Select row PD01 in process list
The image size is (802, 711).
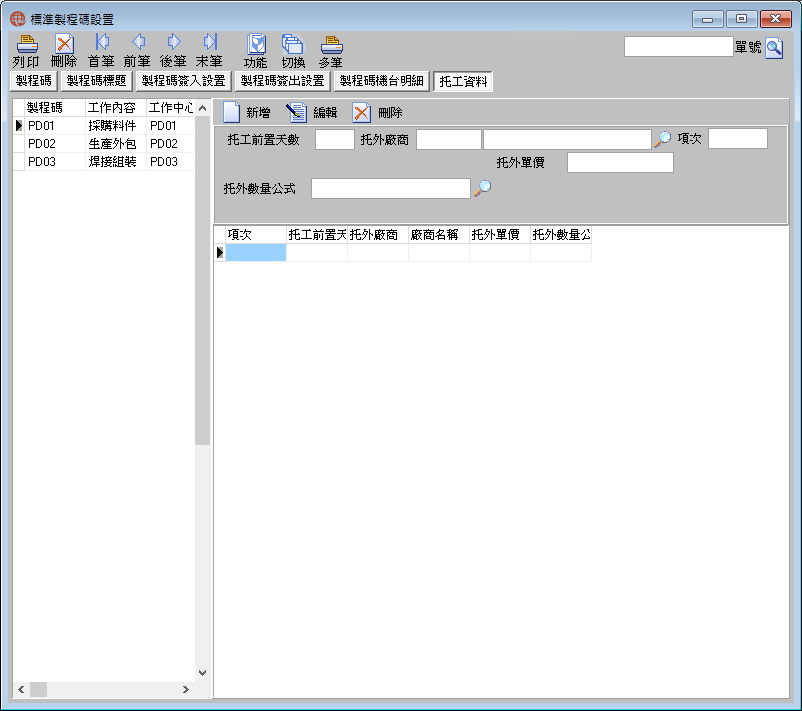click(104, 125)
